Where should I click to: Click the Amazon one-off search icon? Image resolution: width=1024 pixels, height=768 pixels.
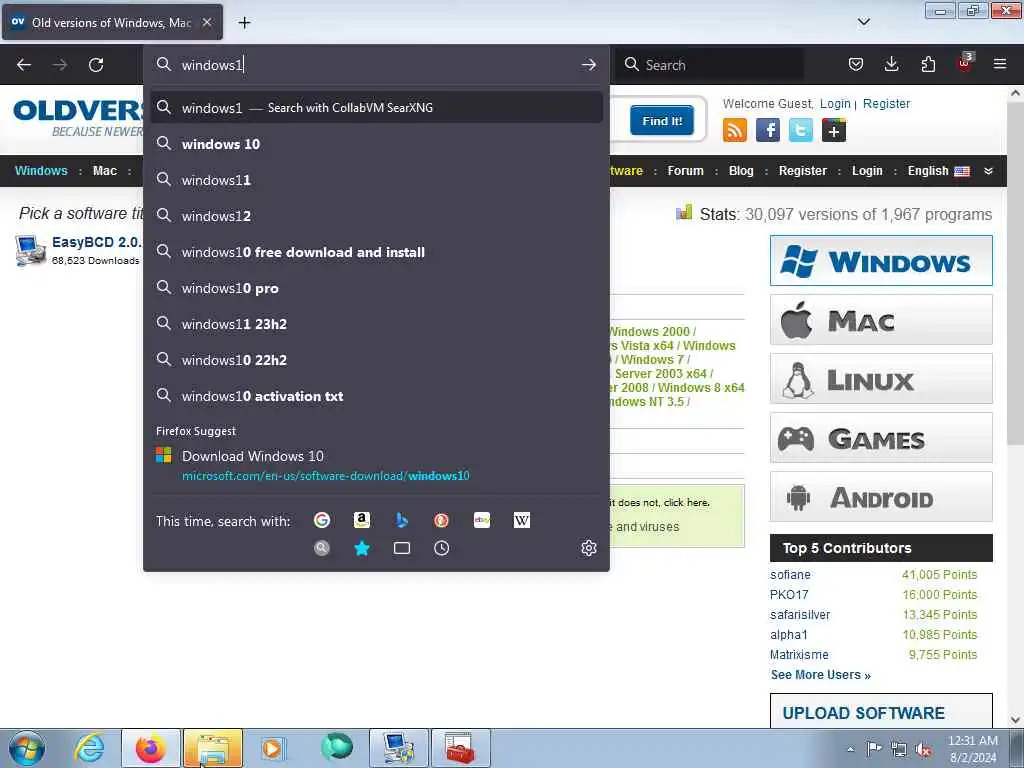tap(362, 520)
